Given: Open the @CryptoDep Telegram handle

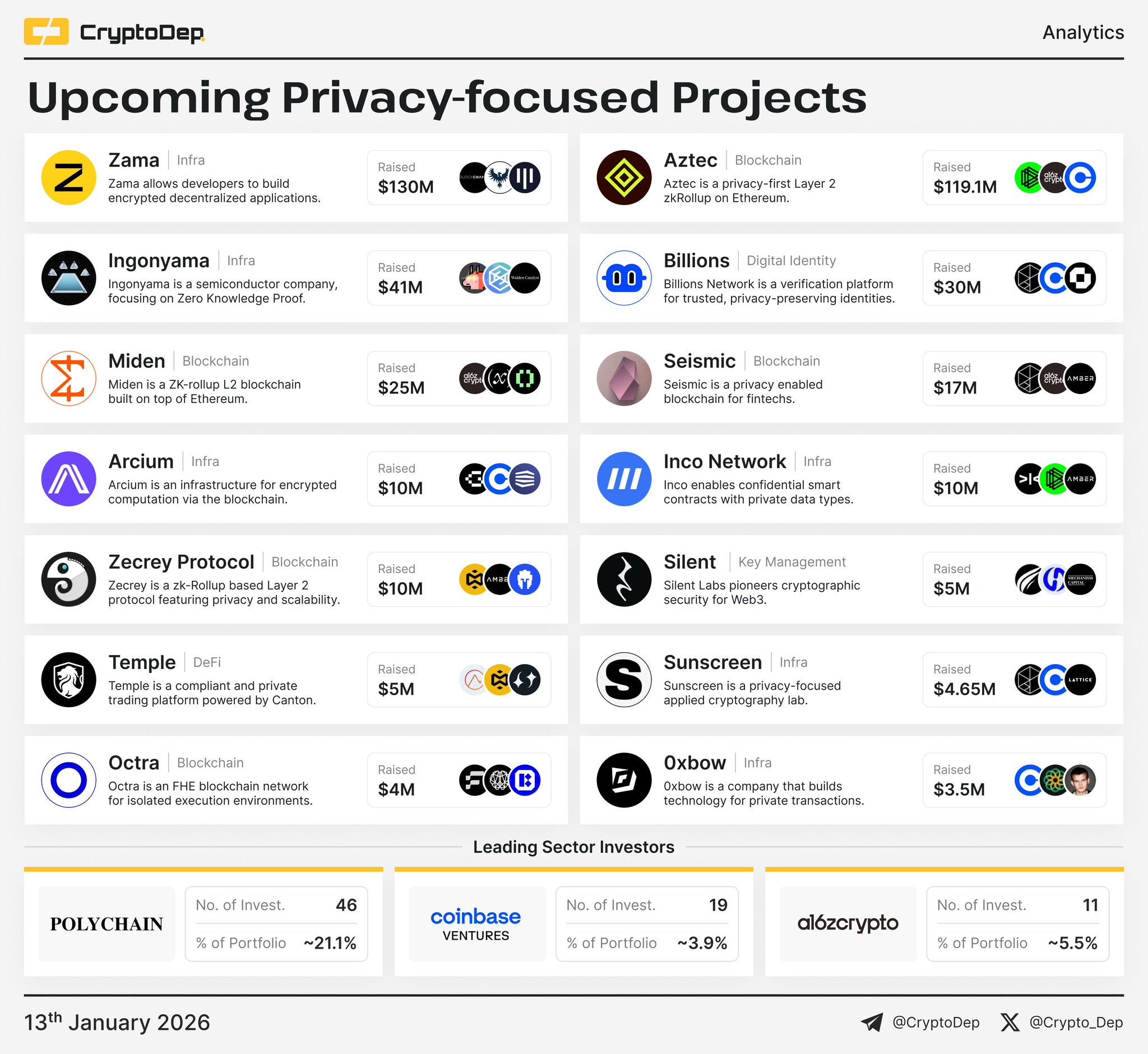Looking at the screenshot, I should point(936,1022).
